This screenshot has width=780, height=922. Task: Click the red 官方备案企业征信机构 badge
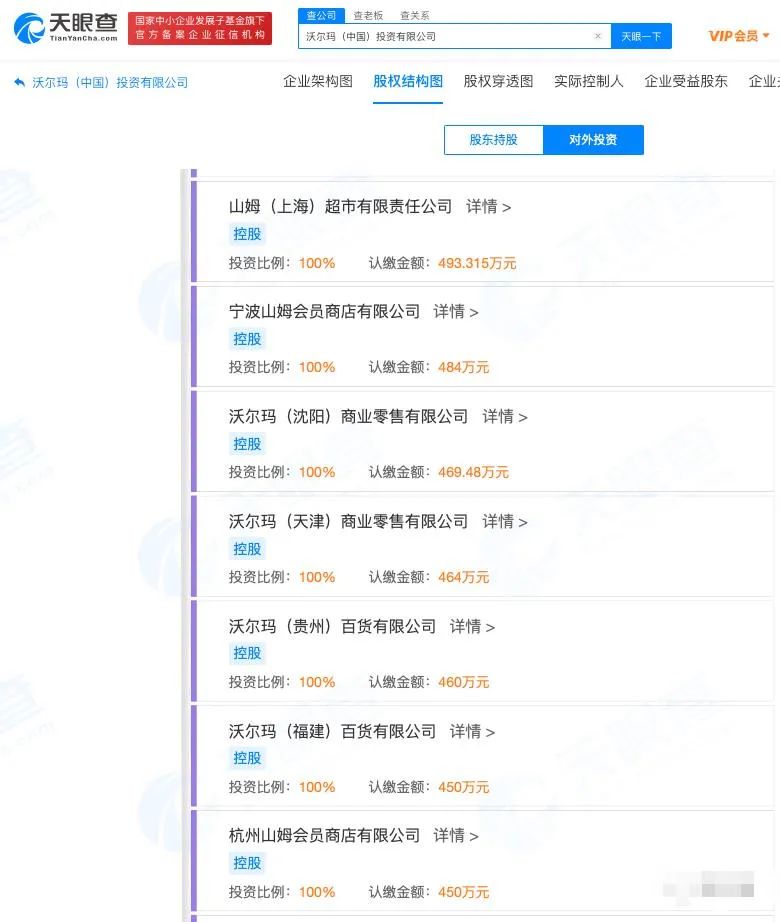(200, 28)
